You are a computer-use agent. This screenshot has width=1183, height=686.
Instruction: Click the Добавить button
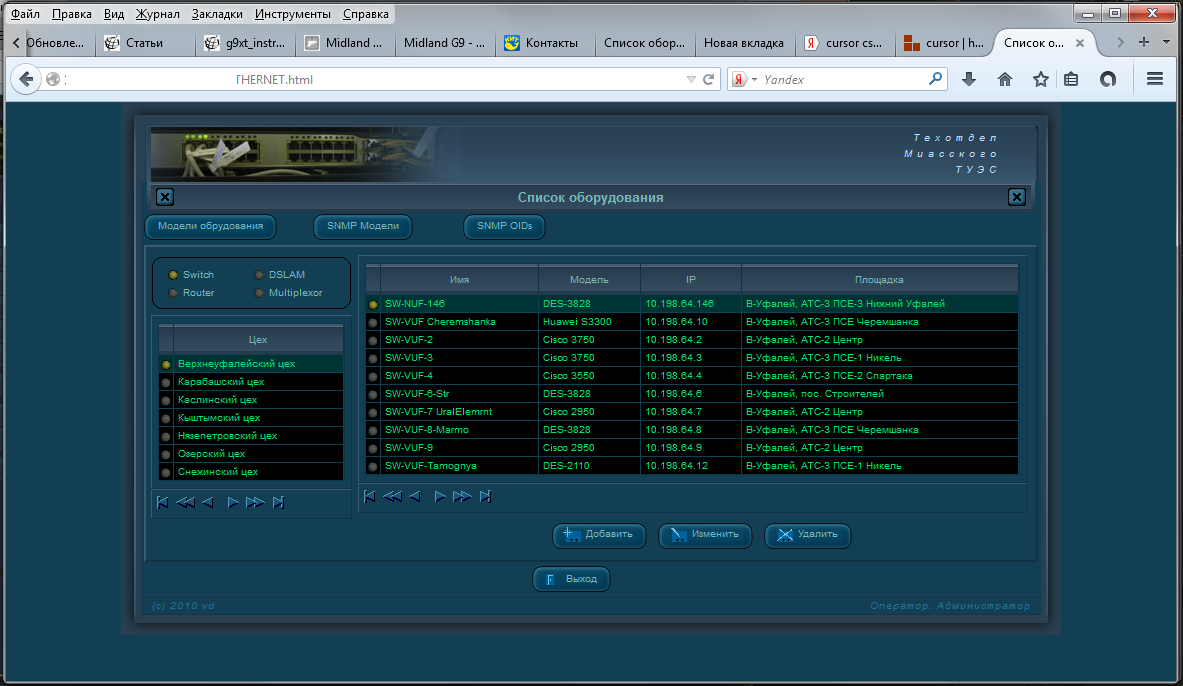pyautogui.click(x=599, y=535)
